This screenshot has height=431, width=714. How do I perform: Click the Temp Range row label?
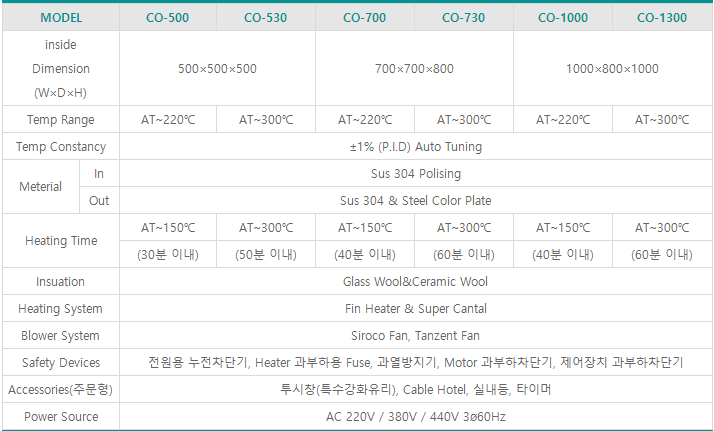tap(60, 120)
